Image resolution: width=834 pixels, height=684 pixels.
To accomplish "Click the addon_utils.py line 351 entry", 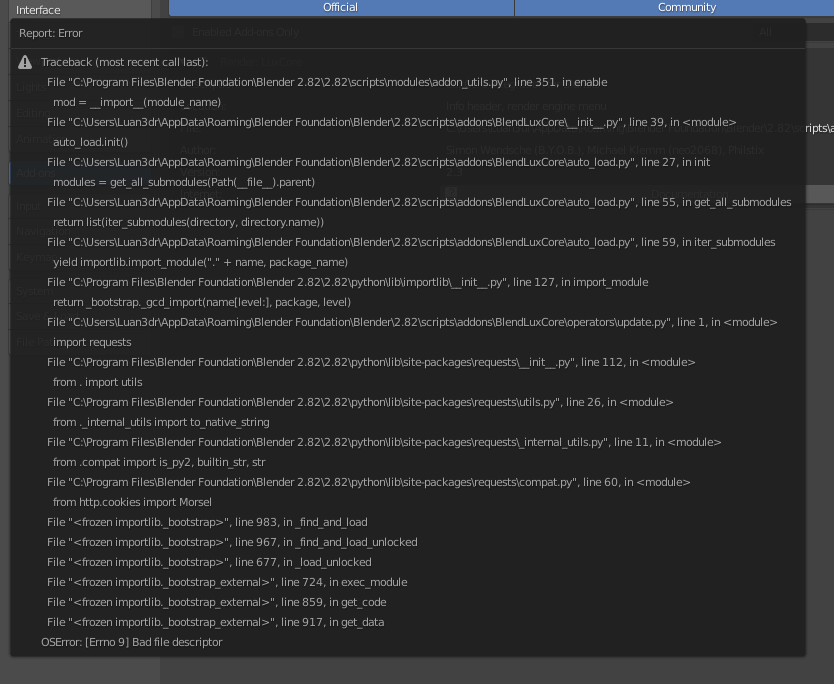I will point(326,82).
